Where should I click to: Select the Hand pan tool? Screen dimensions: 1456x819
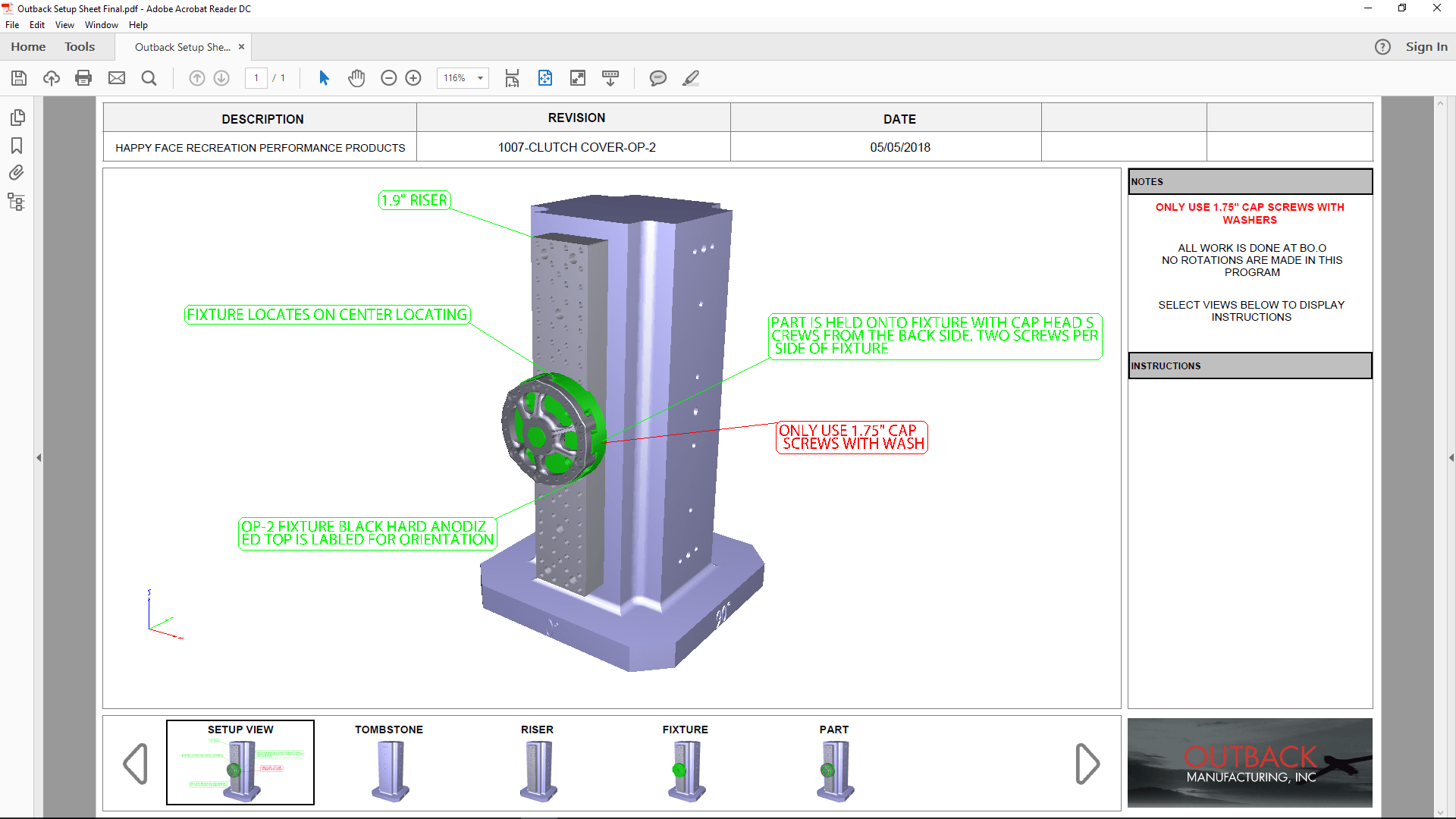pos(356,78)
